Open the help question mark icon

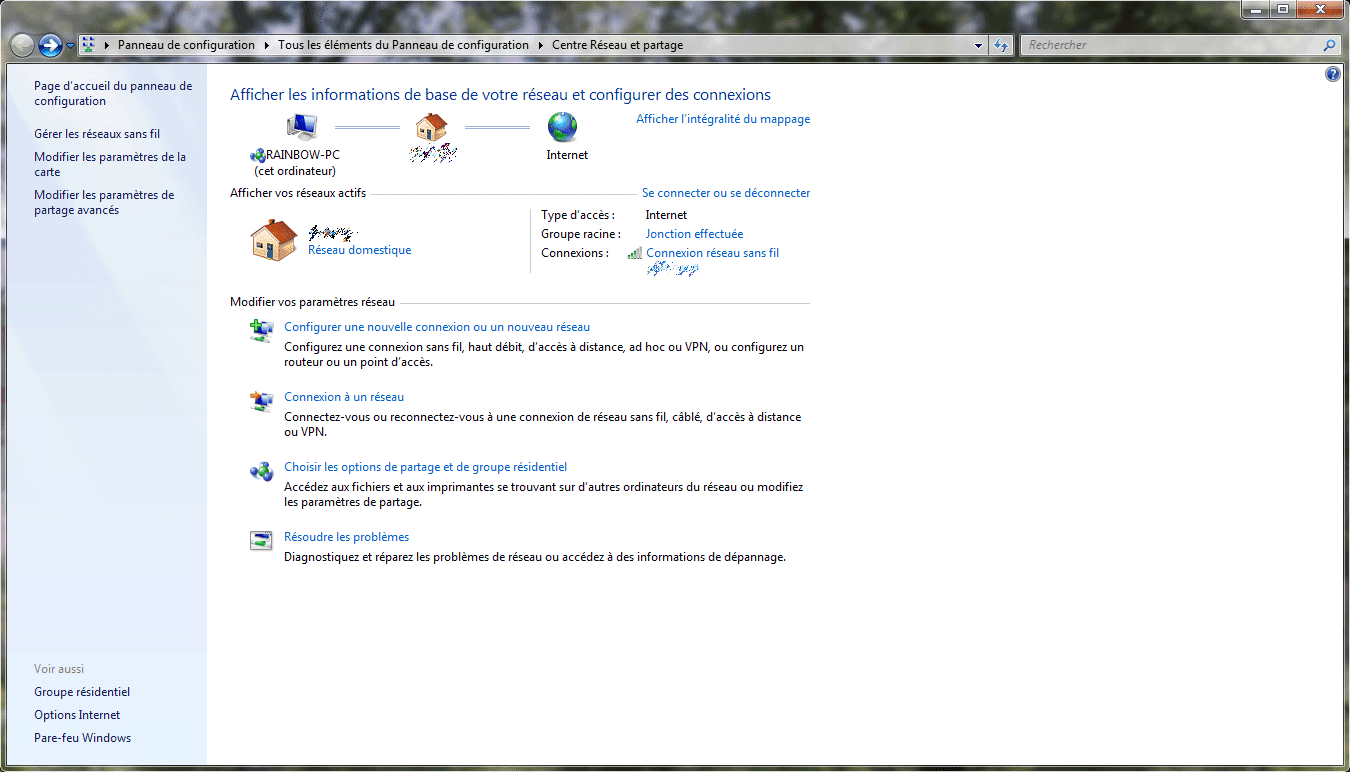[1332, 74]
